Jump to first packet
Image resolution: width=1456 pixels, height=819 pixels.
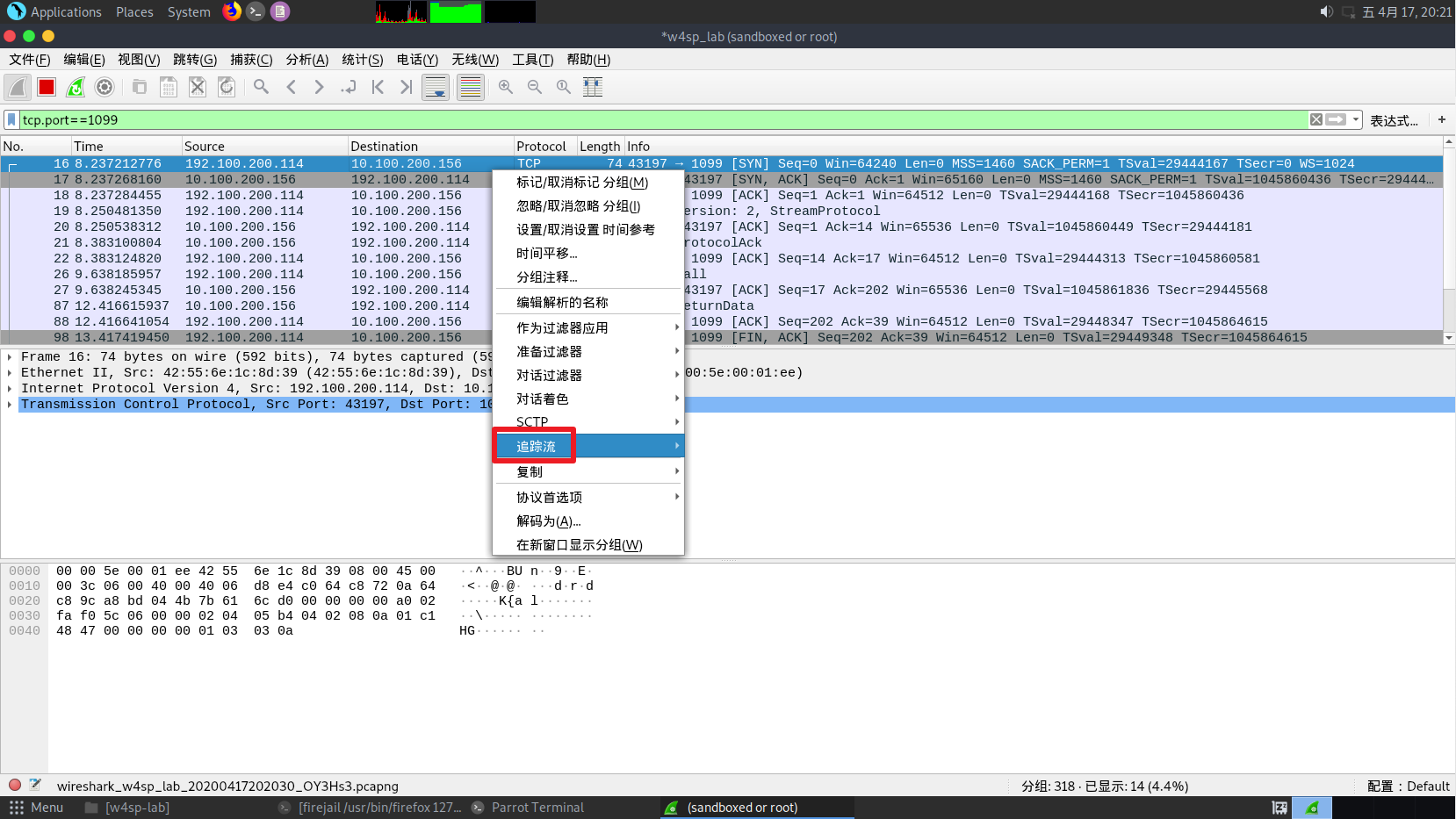(378, 87)
